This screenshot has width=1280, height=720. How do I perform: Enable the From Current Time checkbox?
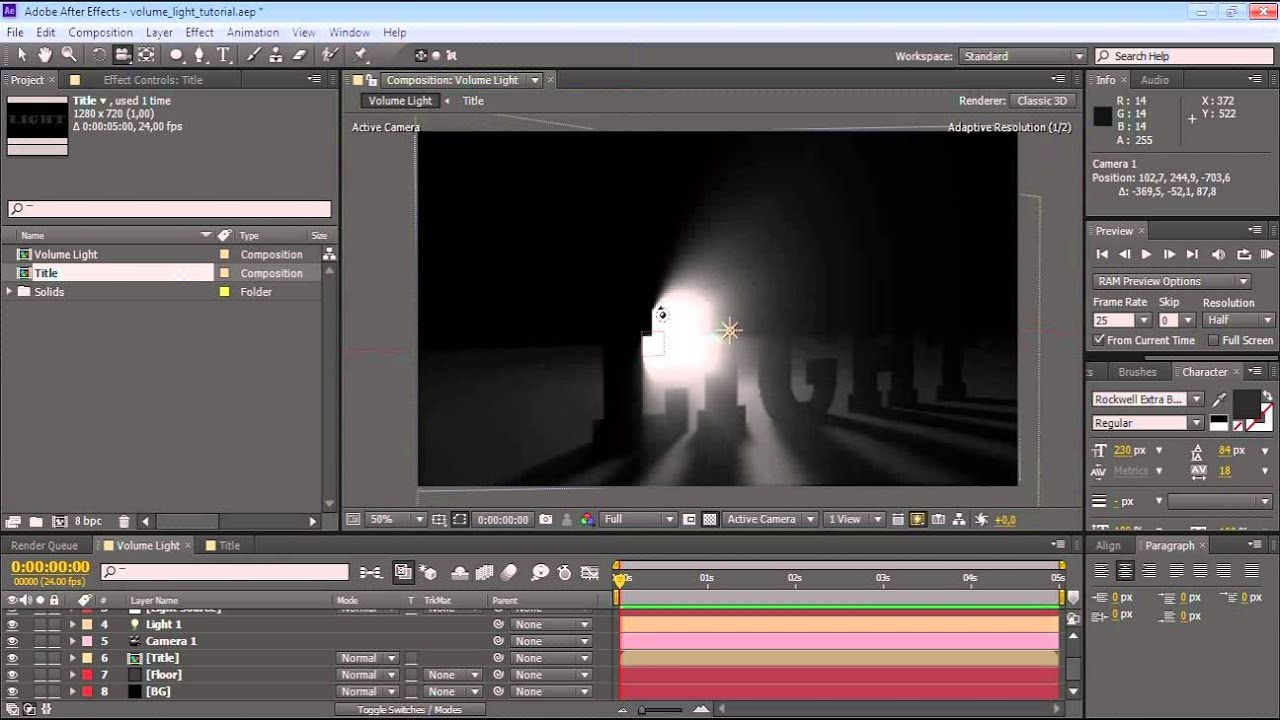click(1100, 340)
